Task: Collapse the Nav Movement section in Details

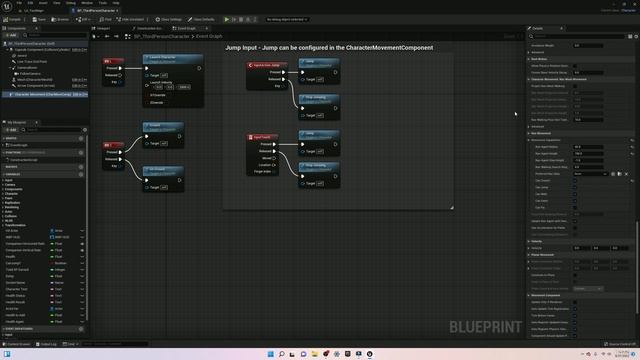Action: point(529,133)
